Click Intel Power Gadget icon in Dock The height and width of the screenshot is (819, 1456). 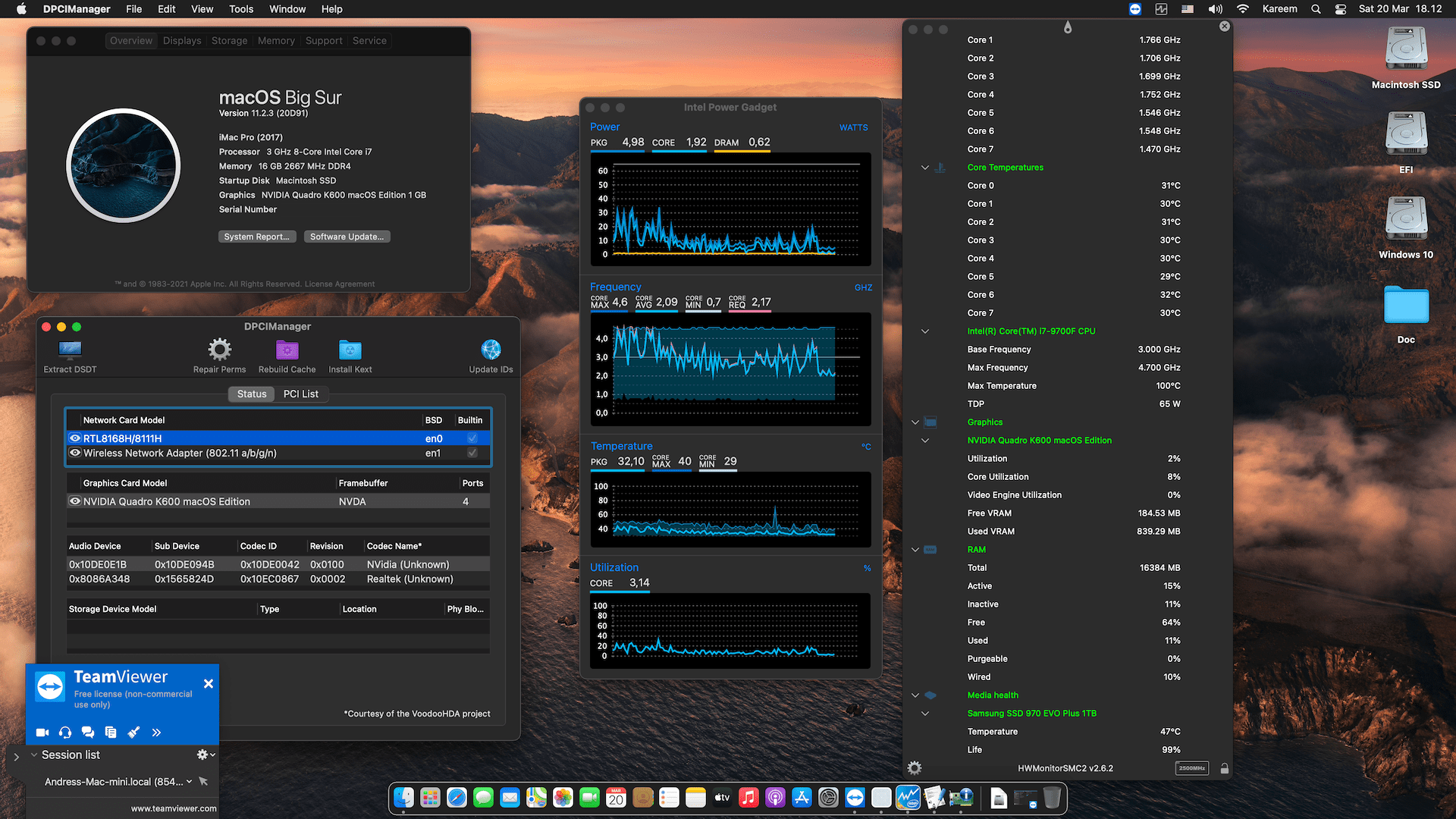pyautogui.click(x=908, y=798)
